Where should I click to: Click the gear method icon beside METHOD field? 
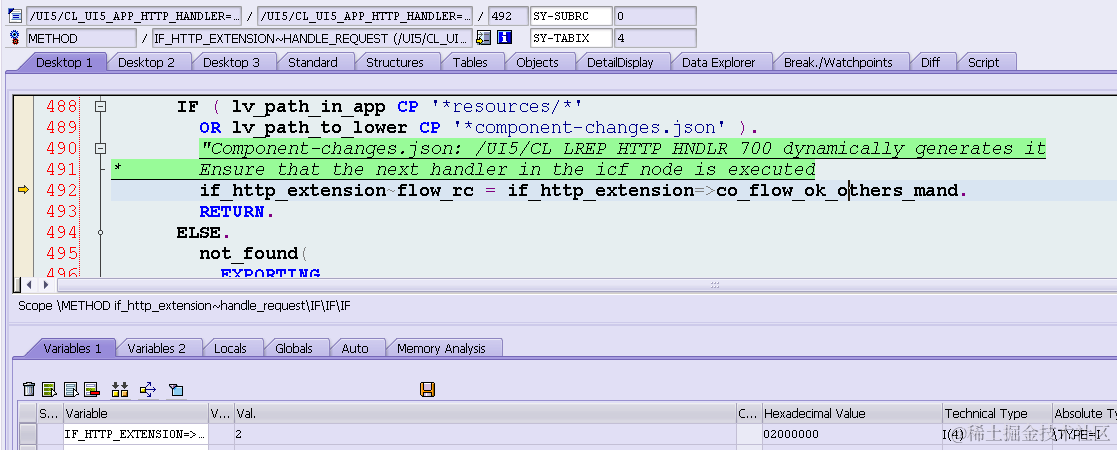coord(14,38)
